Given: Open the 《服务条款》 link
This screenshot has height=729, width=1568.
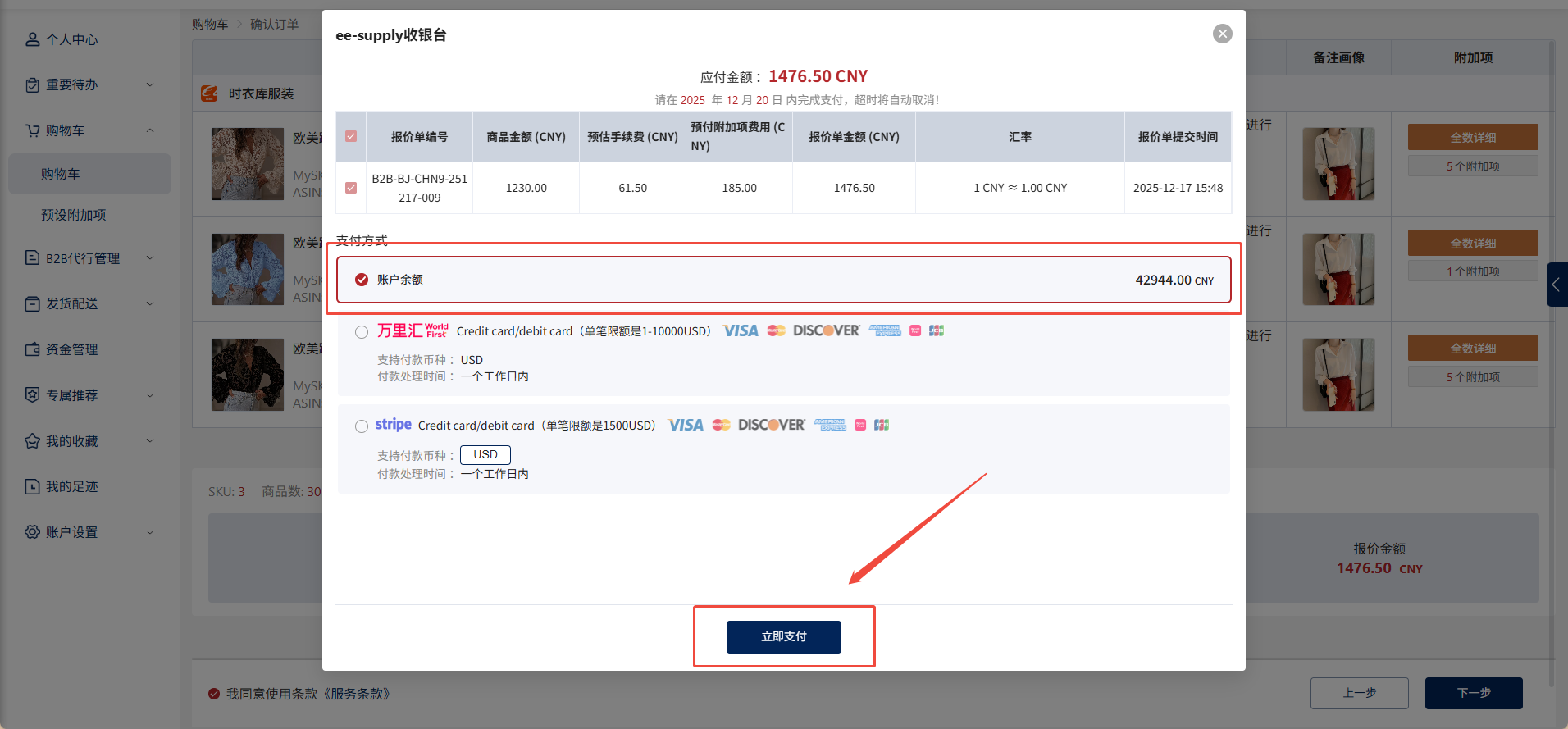Looking at the screenshot, I should coord(357,694).
